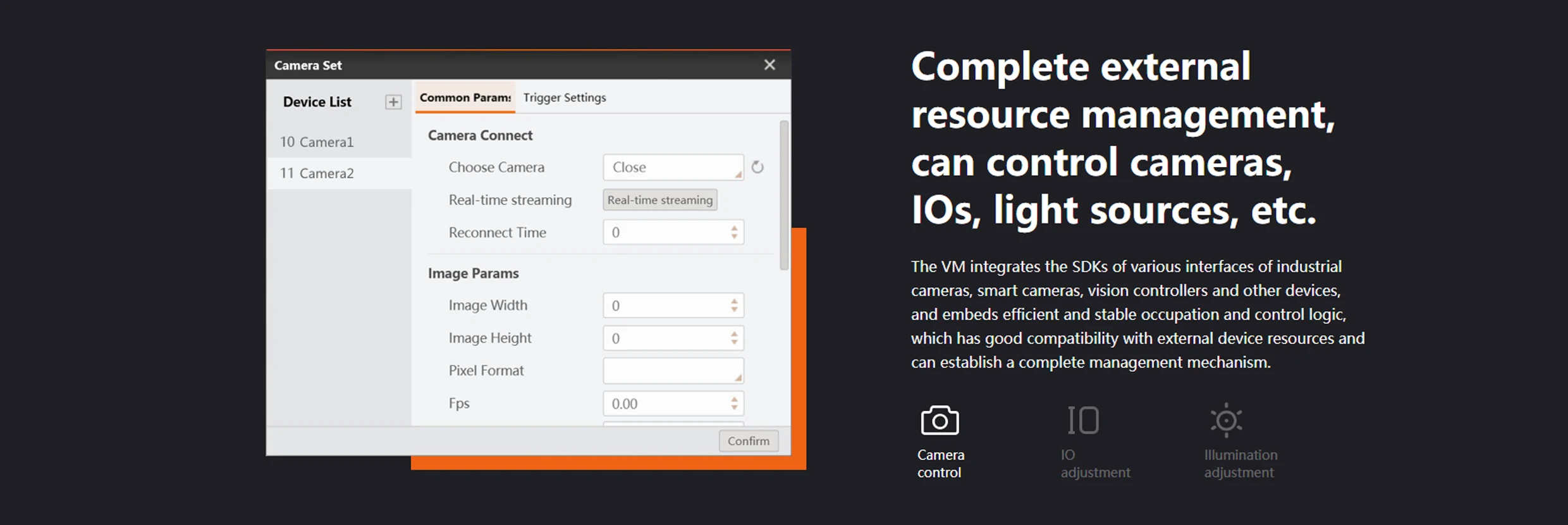
Task: Select the Camera control icon
Action: pyautogui.click(x=940, y=420)
